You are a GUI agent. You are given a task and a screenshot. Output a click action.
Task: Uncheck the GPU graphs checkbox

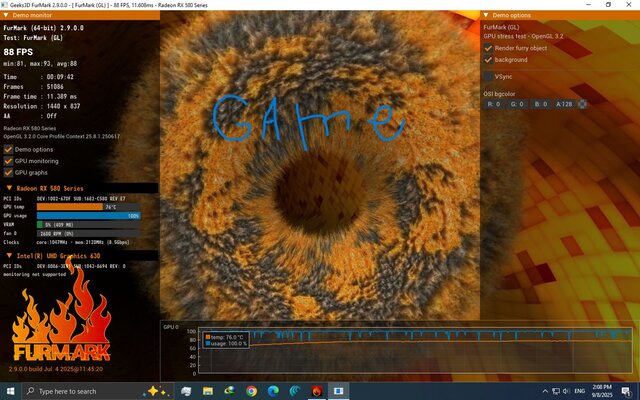[8, 172]
